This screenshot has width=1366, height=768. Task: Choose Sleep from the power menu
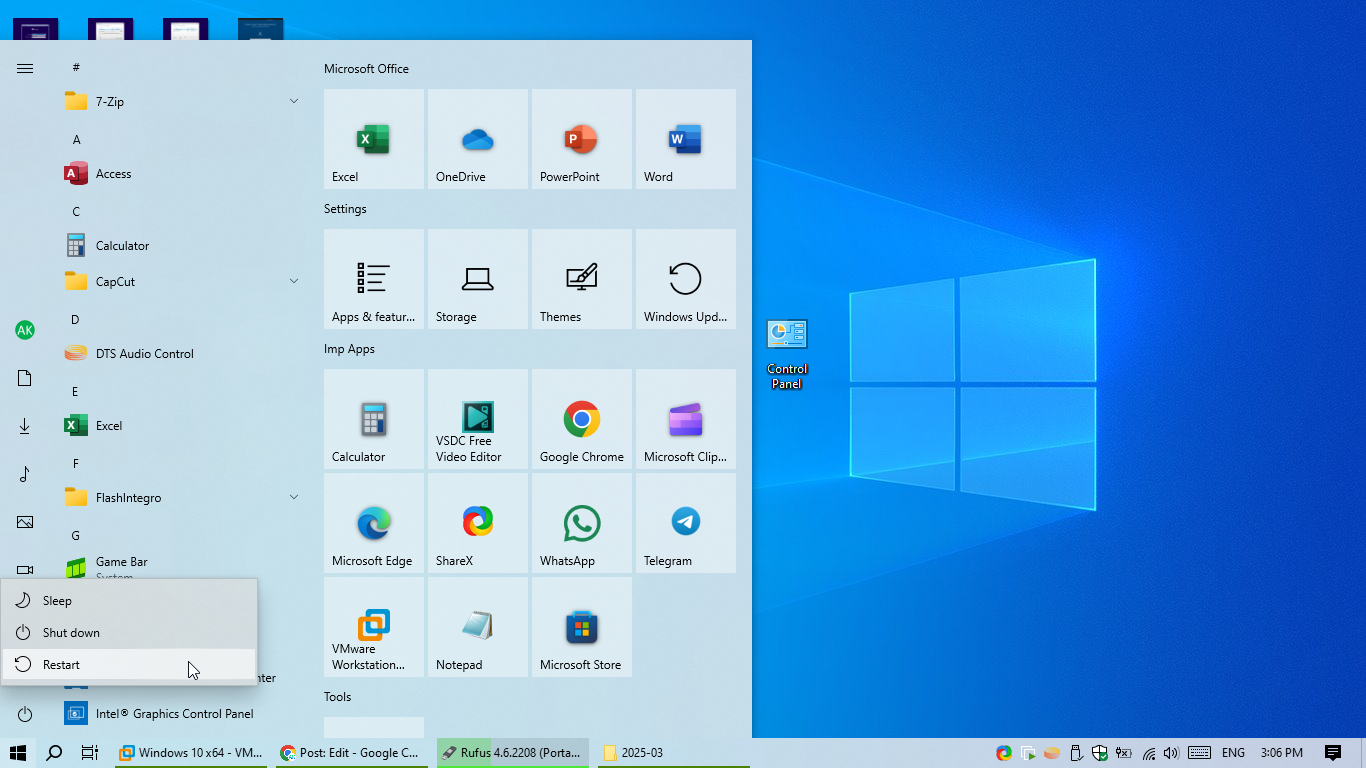tap(129, 601)
